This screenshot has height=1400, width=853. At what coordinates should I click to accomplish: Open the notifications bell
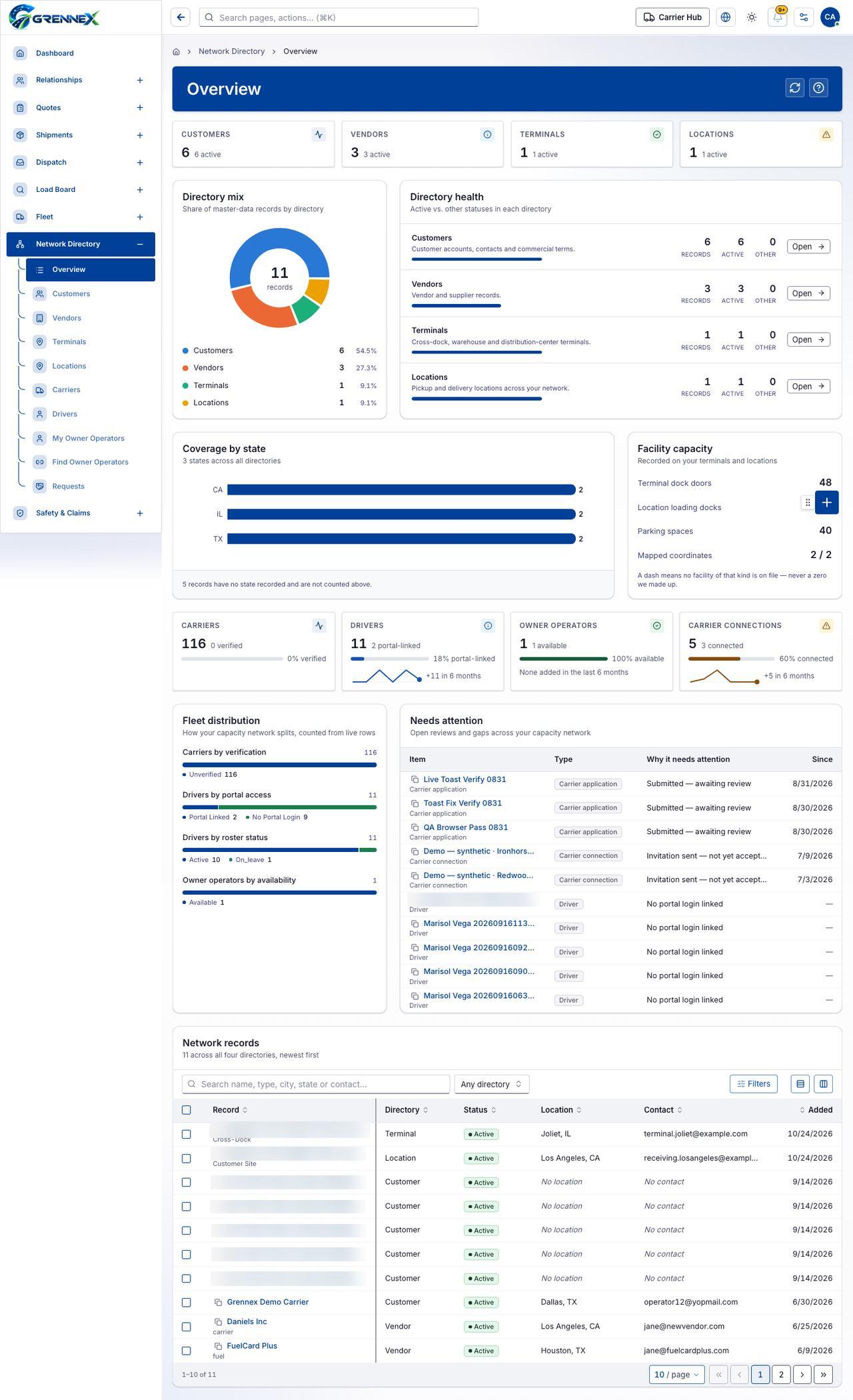tap(778, 17)
